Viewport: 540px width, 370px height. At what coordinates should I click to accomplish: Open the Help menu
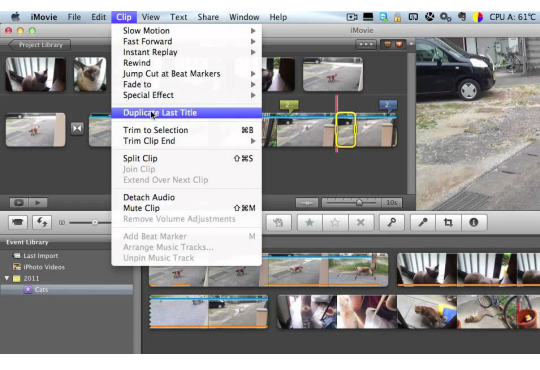tap(278, 17)
